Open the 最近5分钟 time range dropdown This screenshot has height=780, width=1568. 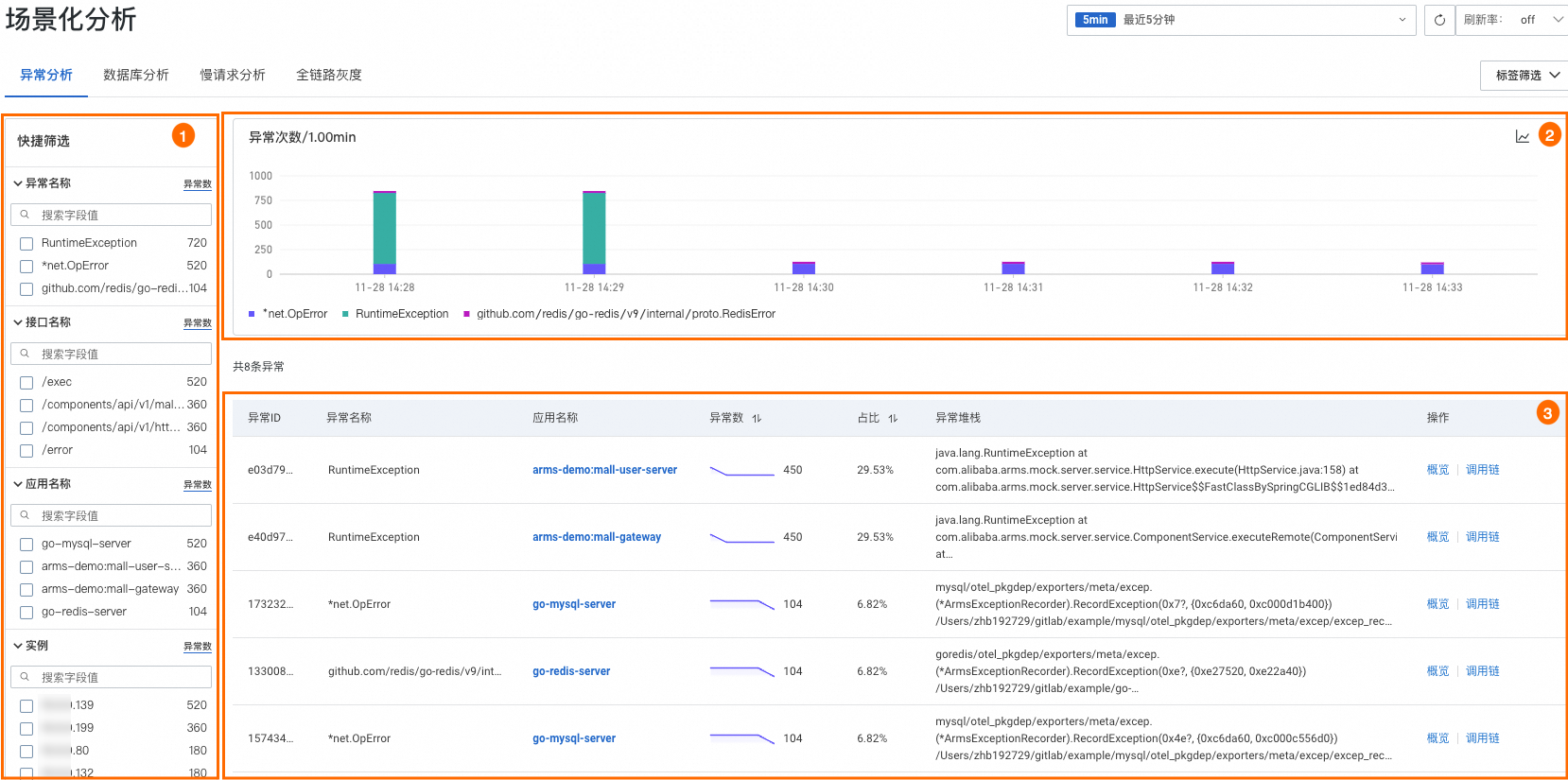(1241, 20)
